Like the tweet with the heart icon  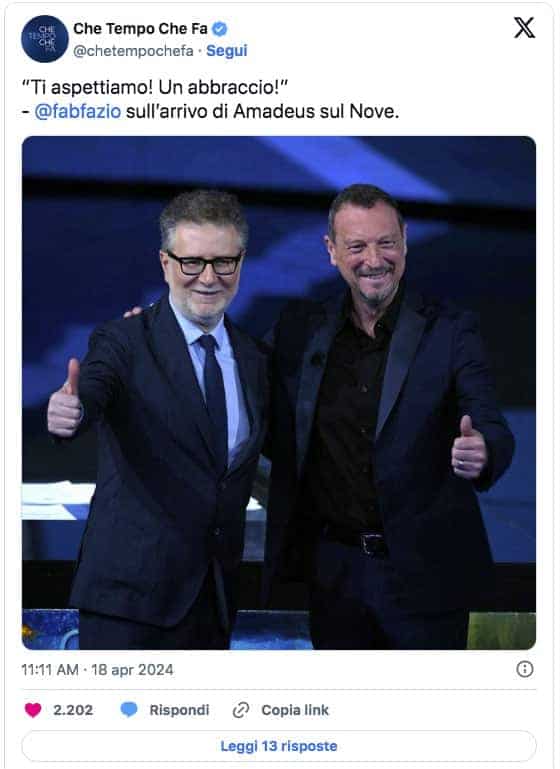(33, 710)
